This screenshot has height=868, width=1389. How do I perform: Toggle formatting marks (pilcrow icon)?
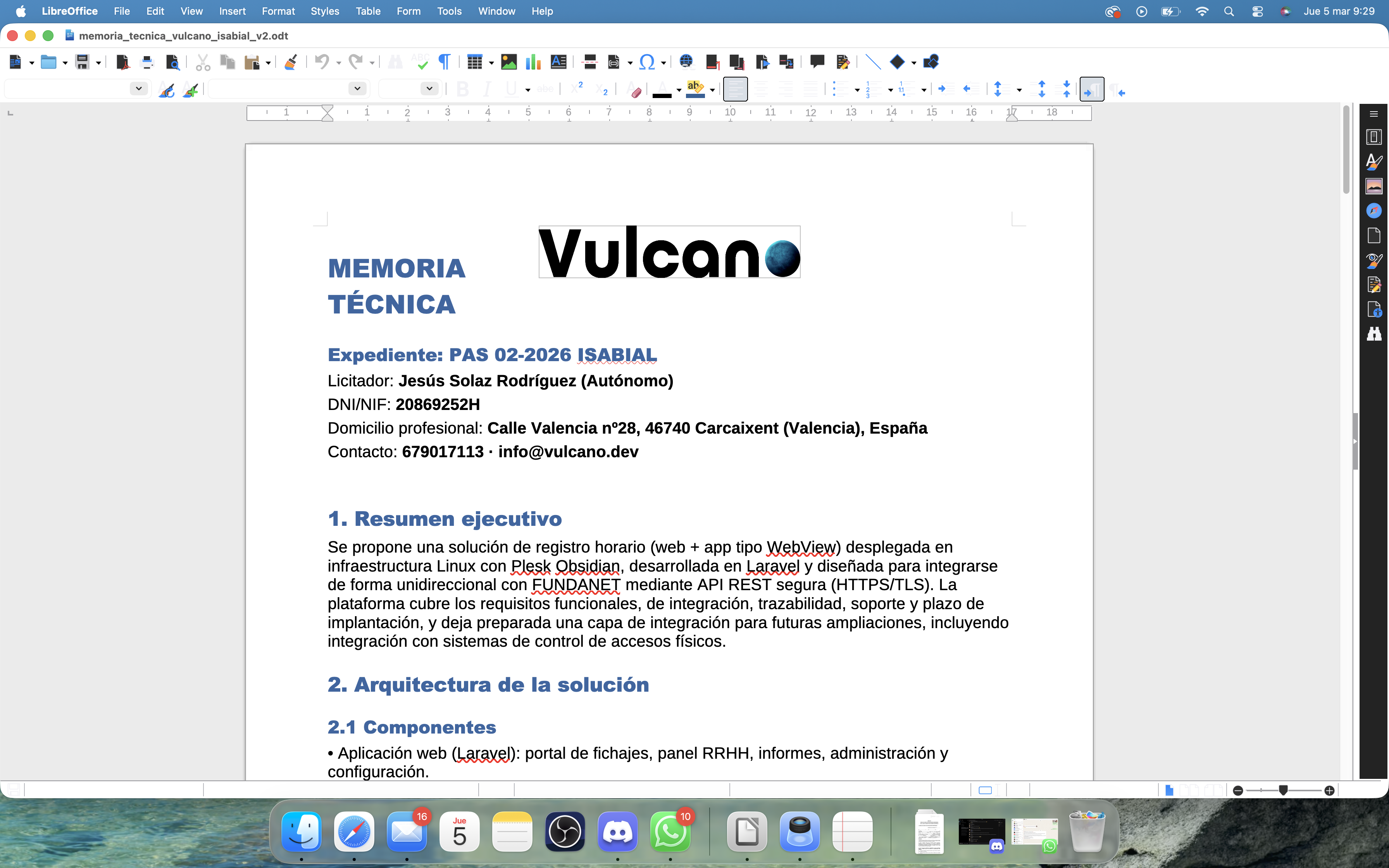(x=444, y=62)
